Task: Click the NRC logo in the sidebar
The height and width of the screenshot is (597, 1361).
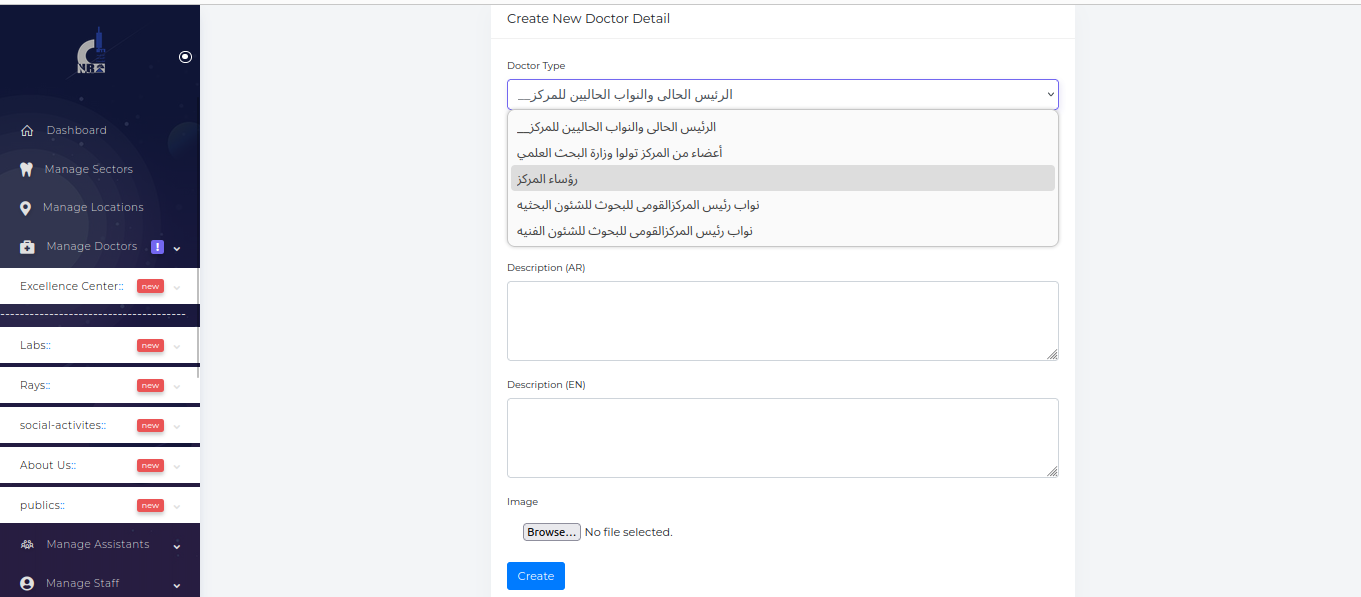Action: 91,57
